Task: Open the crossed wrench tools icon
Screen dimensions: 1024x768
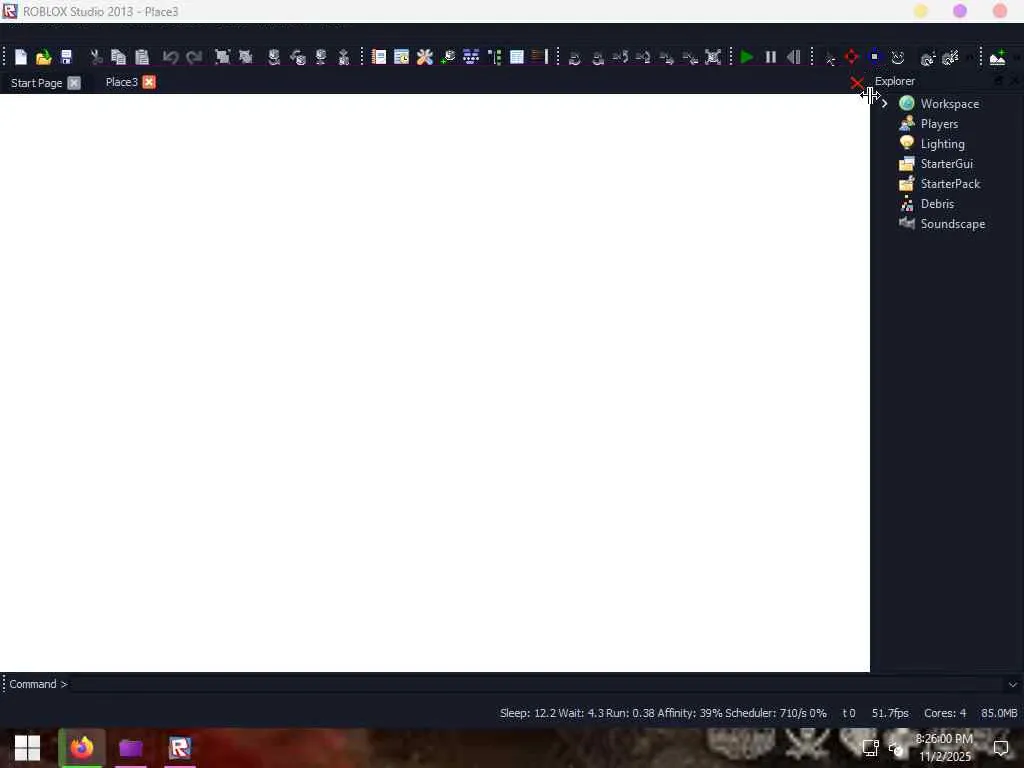Action: [424, 57]
